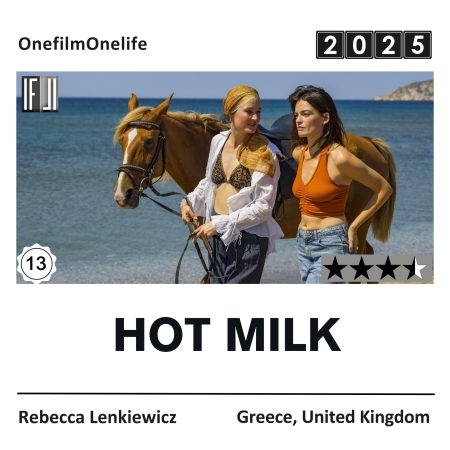Select the second rating star
This screenshot has height=450, width=450.
[x=361, y=268]
